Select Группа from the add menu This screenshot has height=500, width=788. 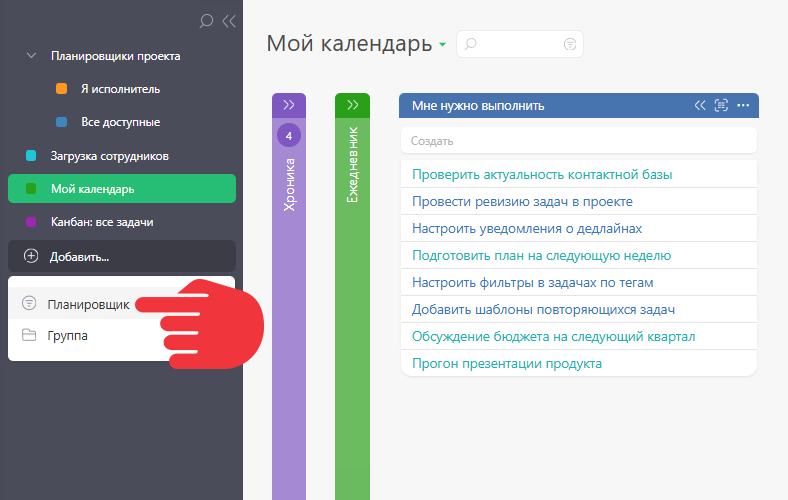click(x=68, y=336)
